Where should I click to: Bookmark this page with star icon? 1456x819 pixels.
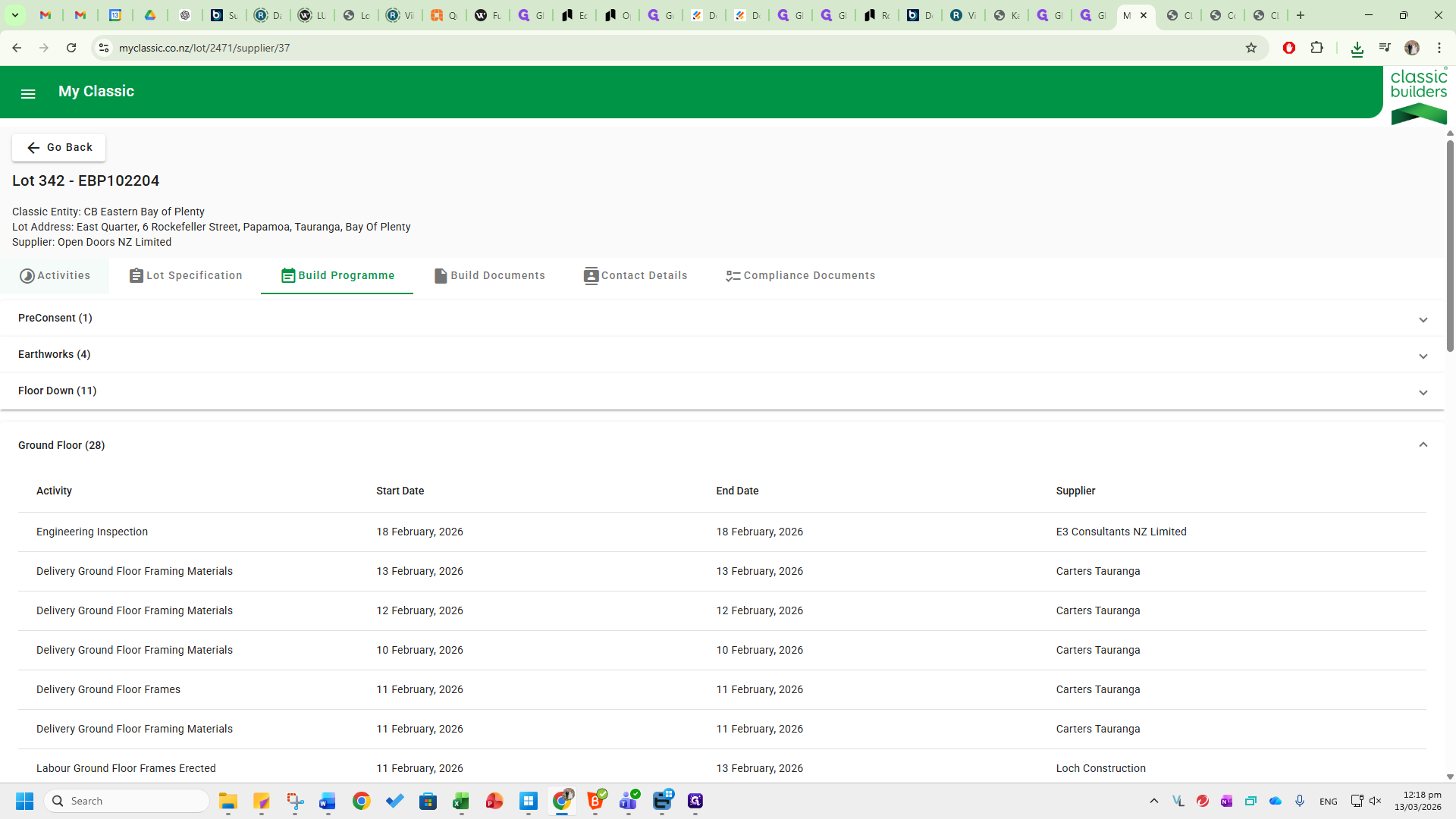coord(1251,48)
